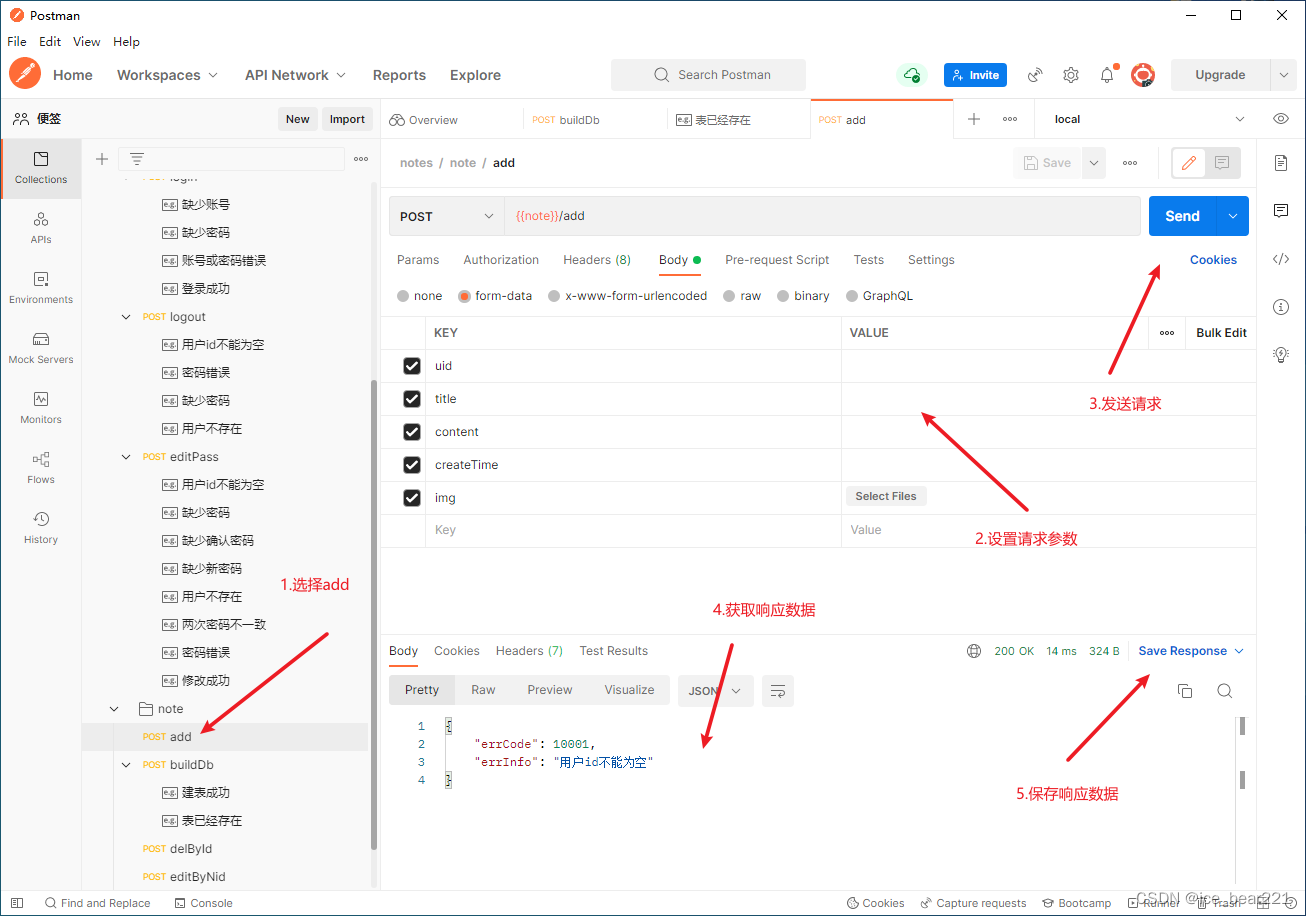Switch to the Pre-request Script tab

pos(777,260)
